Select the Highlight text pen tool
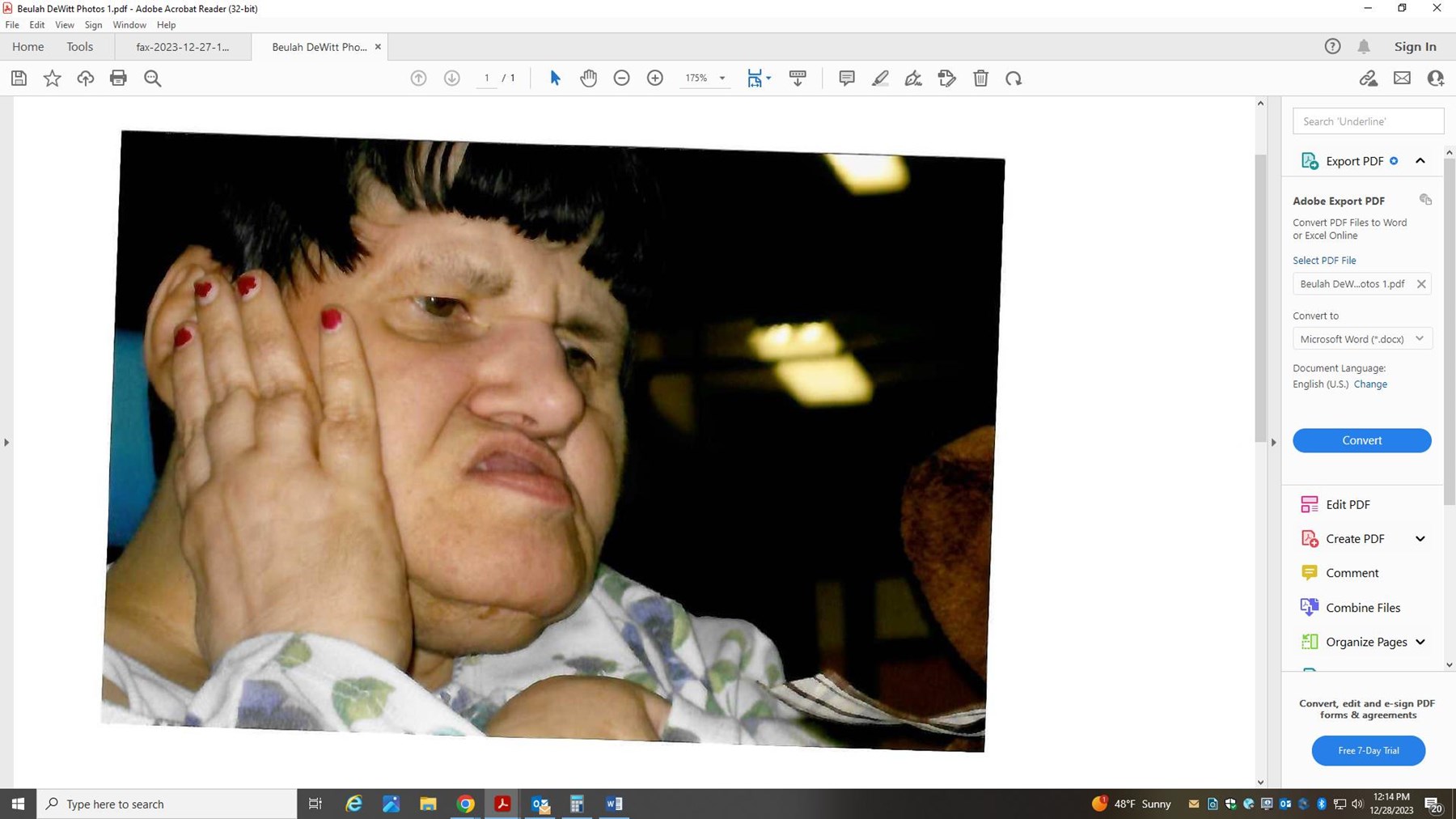The image size is (1456, 819). (880, 79)
